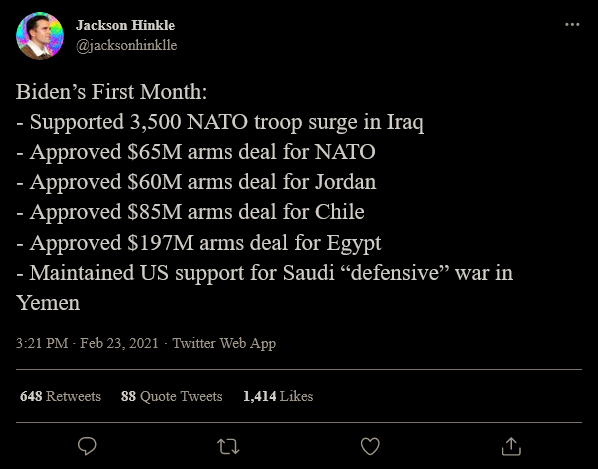Viewport: 598px width, 469px height.
Task: Click the Saudi "defensive" war text line
Action: point(264,273)
